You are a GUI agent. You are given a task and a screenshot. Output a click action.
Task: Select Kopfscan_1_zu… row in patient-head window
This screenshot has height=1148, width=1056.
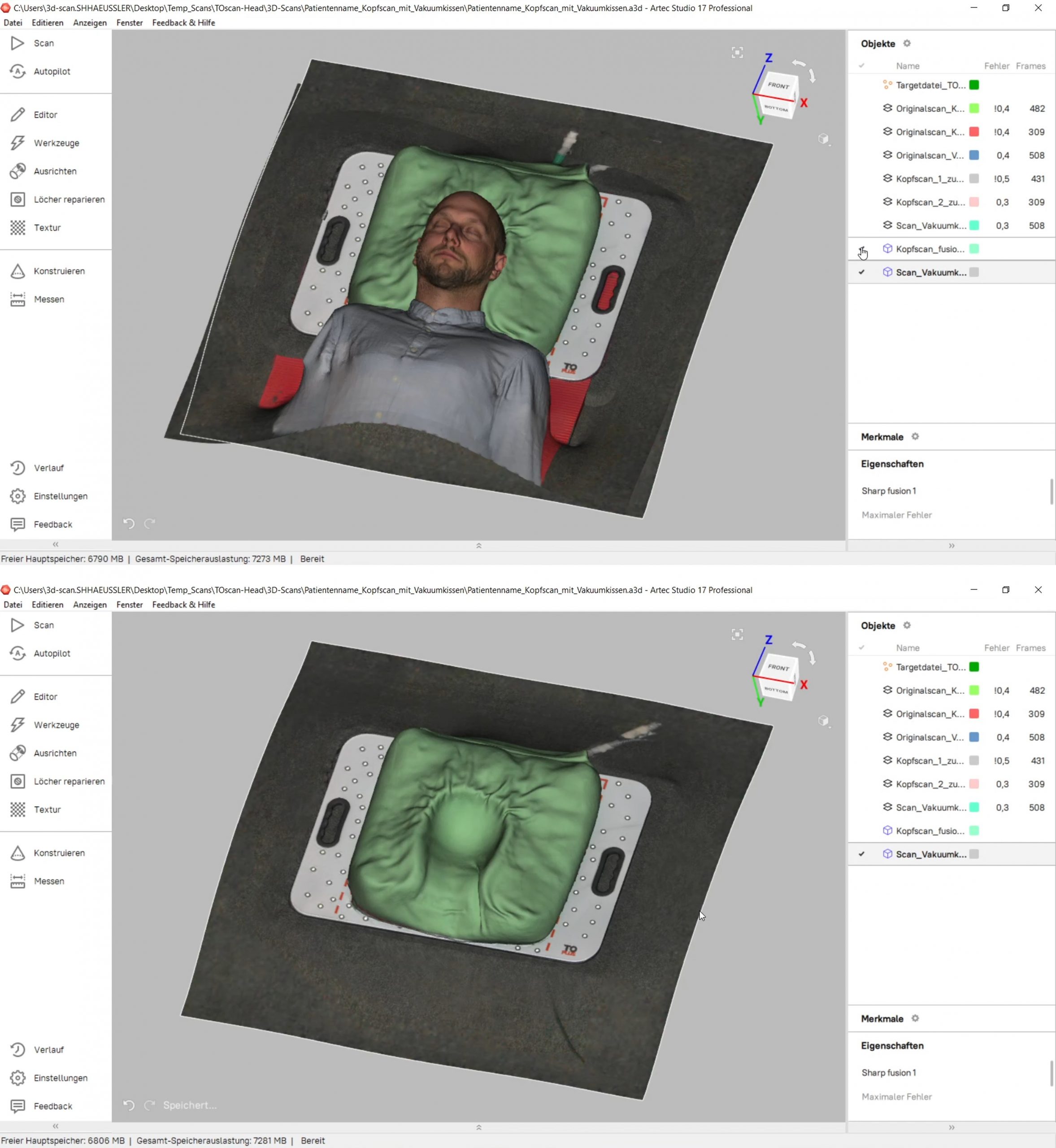pos(951,179)
